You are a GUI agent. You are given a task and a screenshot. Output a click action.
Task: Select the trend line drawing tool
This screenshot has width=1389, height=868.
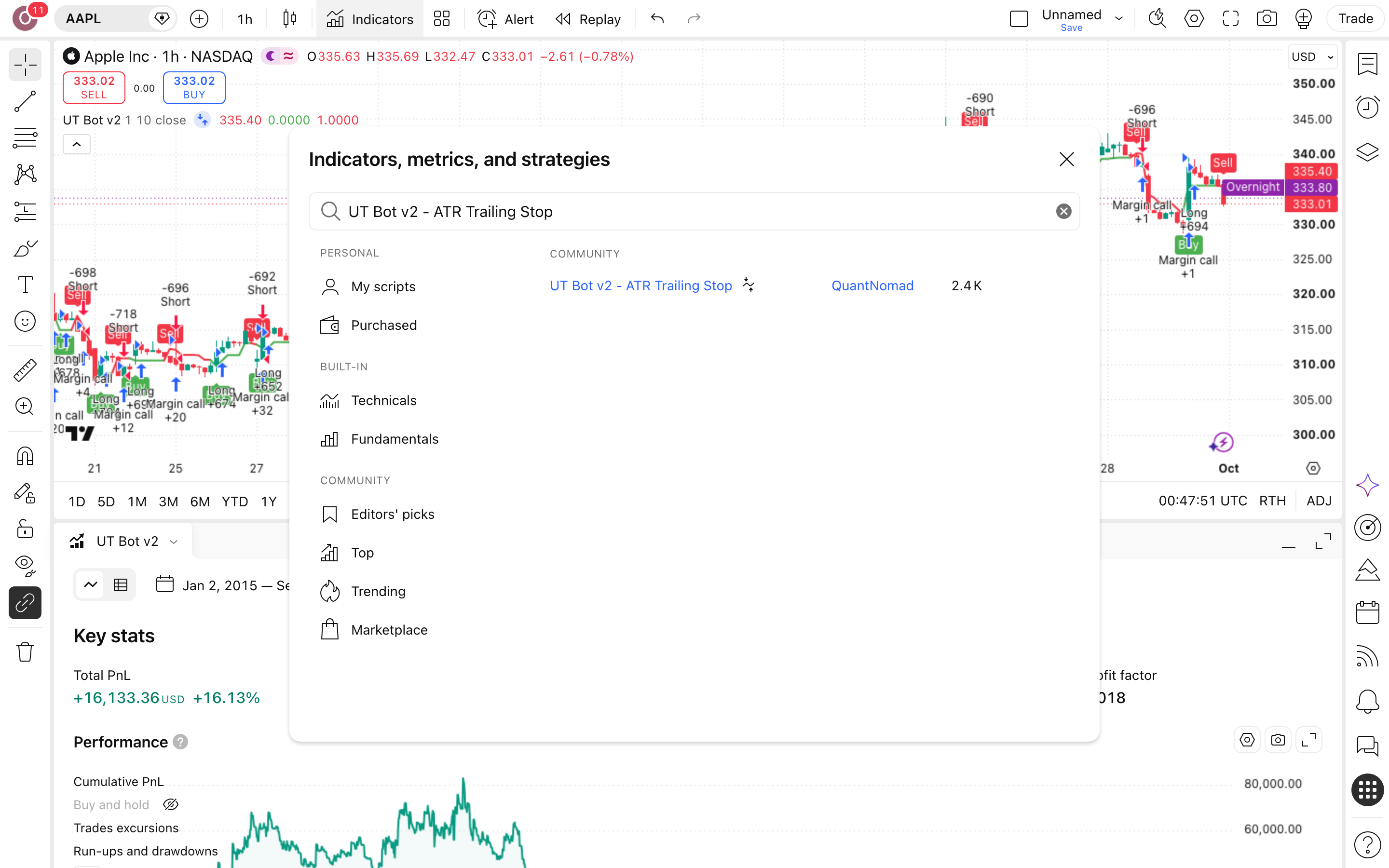pyautogui.click(x=25, y=101)
